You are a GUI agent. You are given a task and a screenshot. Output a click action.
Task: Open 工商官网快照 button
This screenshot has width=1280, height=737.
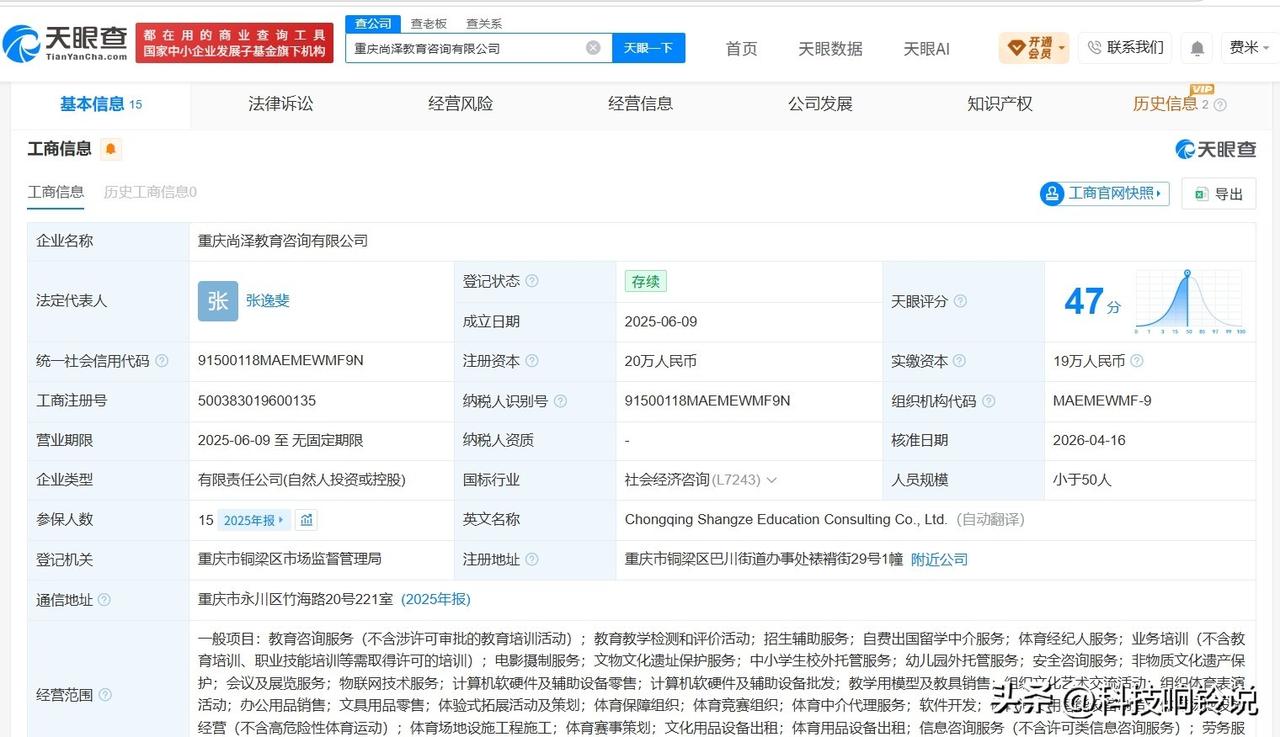pyautogui.click(x=1105, y=194)
